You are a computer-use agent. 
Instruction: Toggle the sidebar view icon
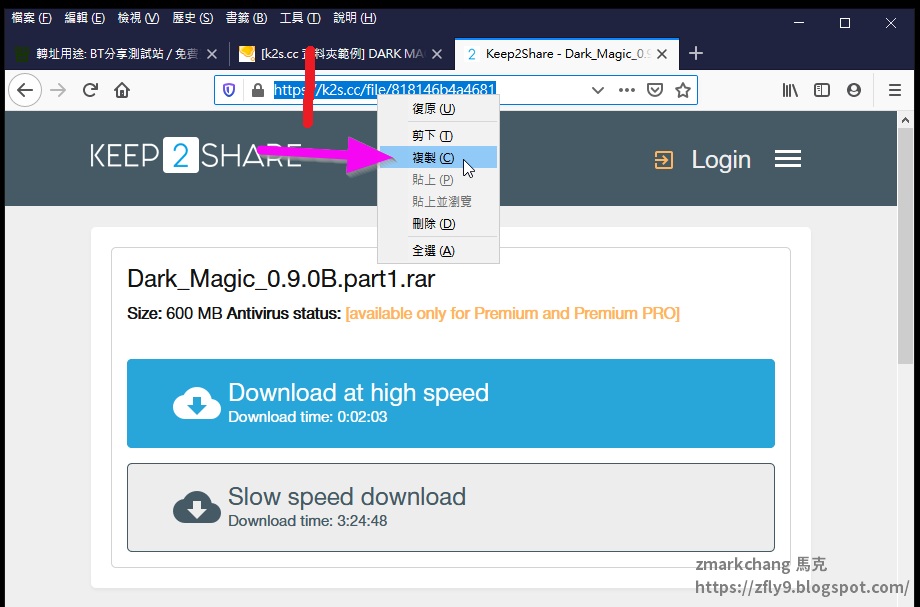(x=822, y=90)
